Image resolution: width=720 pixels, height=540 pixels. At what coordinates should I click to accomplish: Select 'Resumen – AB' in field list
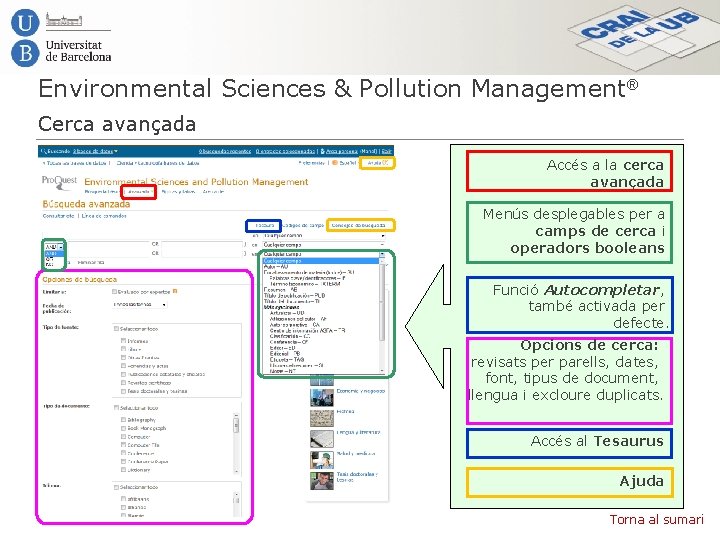(x=281, y=290)
